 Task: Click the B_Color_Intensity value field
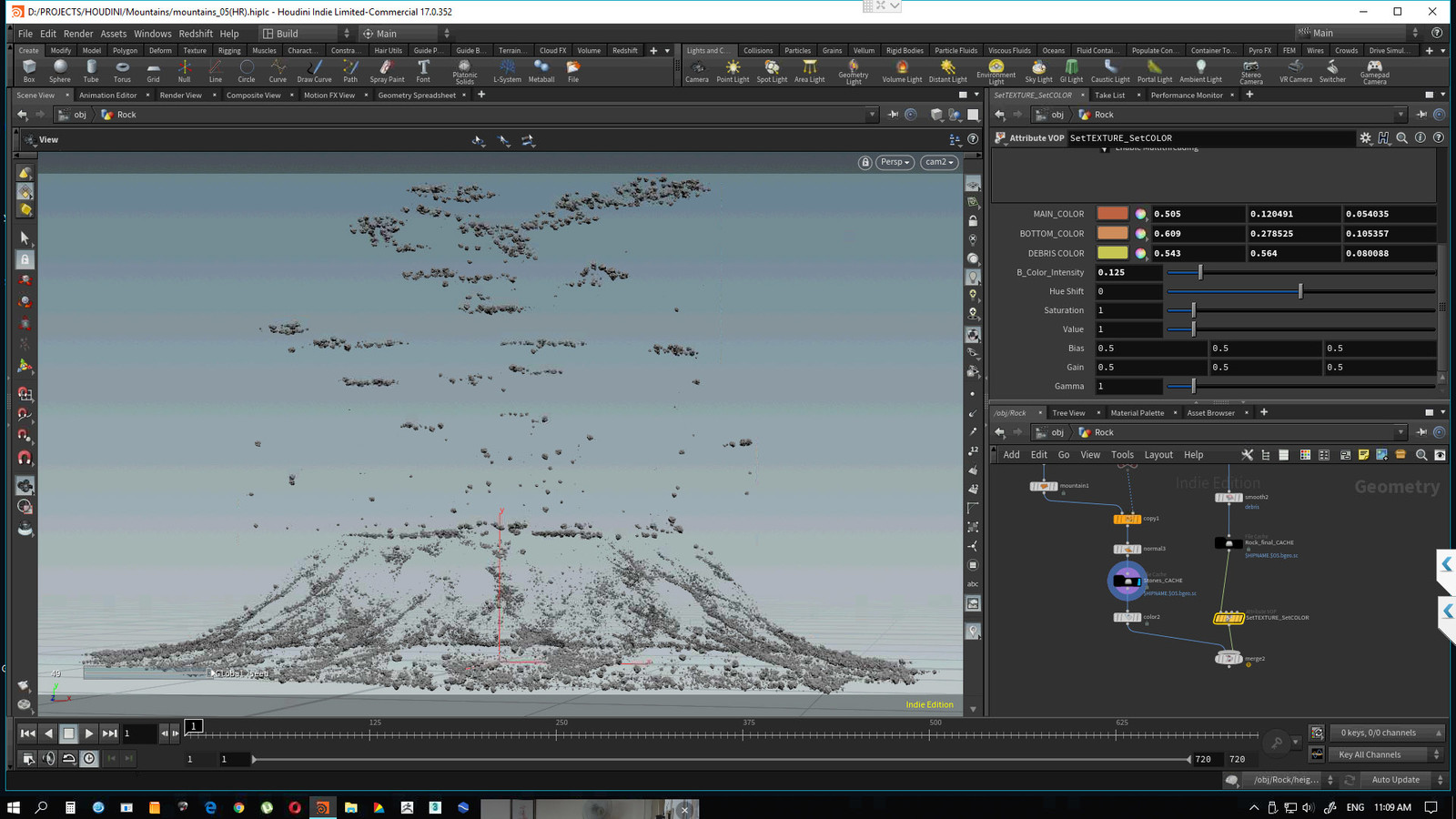[1128, 272]
